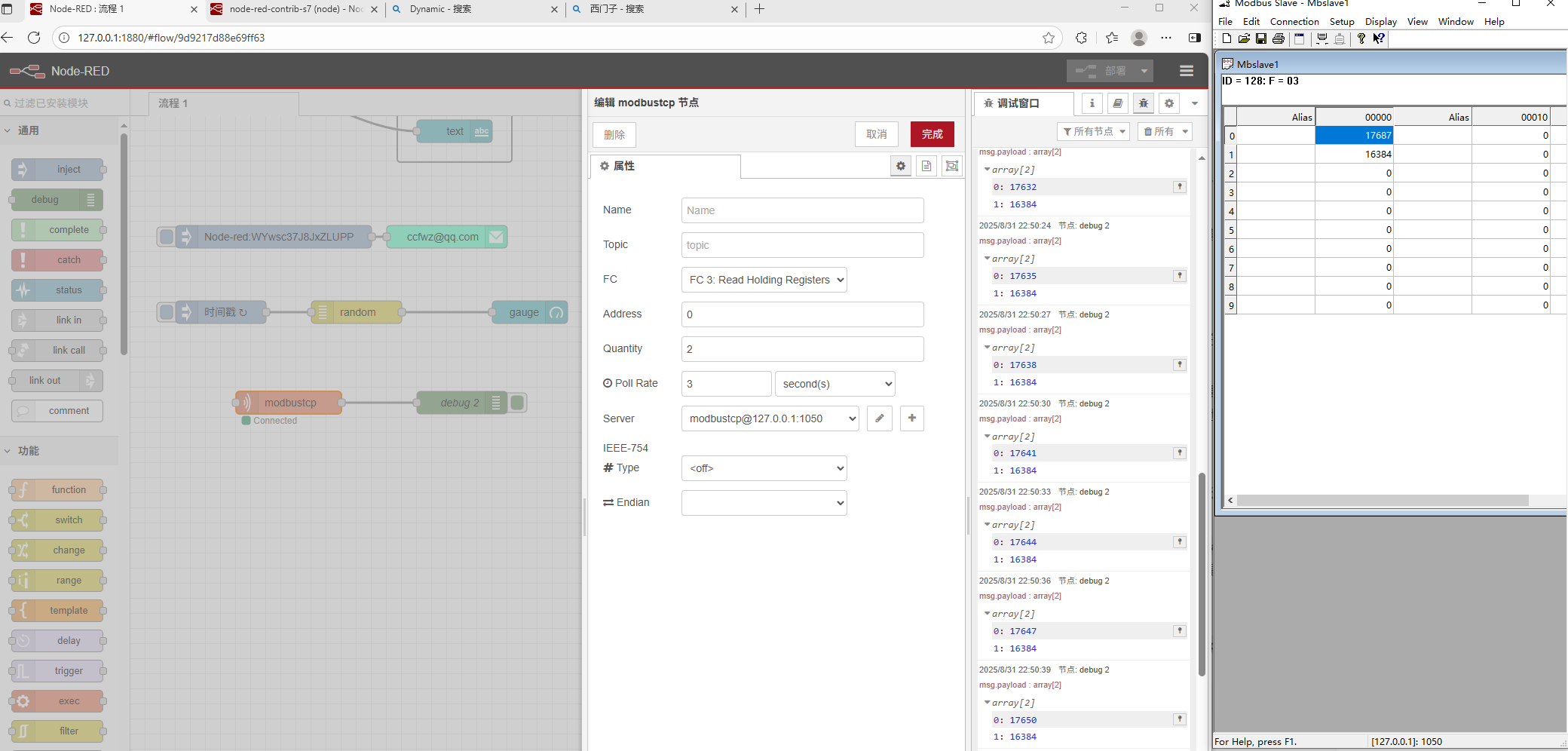The height and width of the screenshot is (751, 1568).
Task: Select modbustcp node on canvas
Action: (289, 403)
